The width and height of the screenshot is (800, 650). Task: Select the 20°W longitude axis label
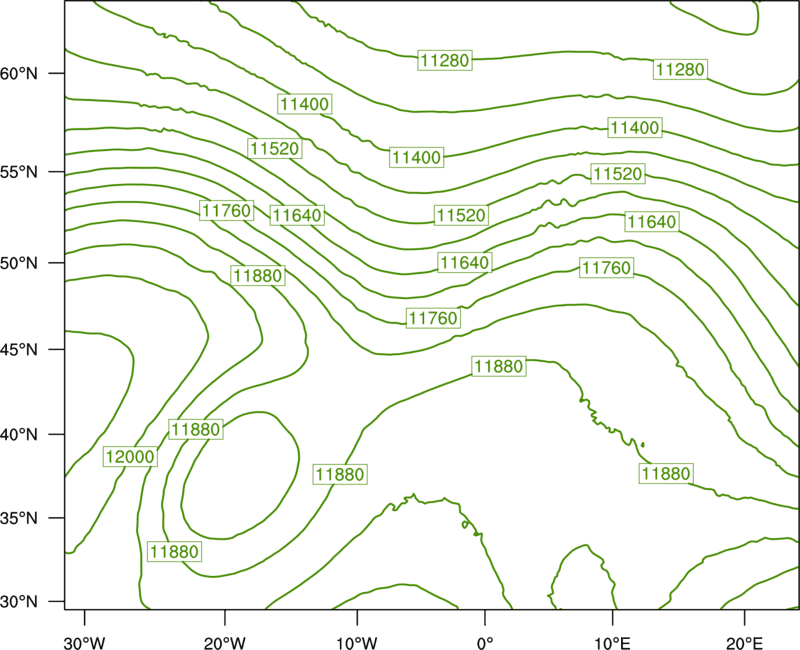(x=224, y=643)
